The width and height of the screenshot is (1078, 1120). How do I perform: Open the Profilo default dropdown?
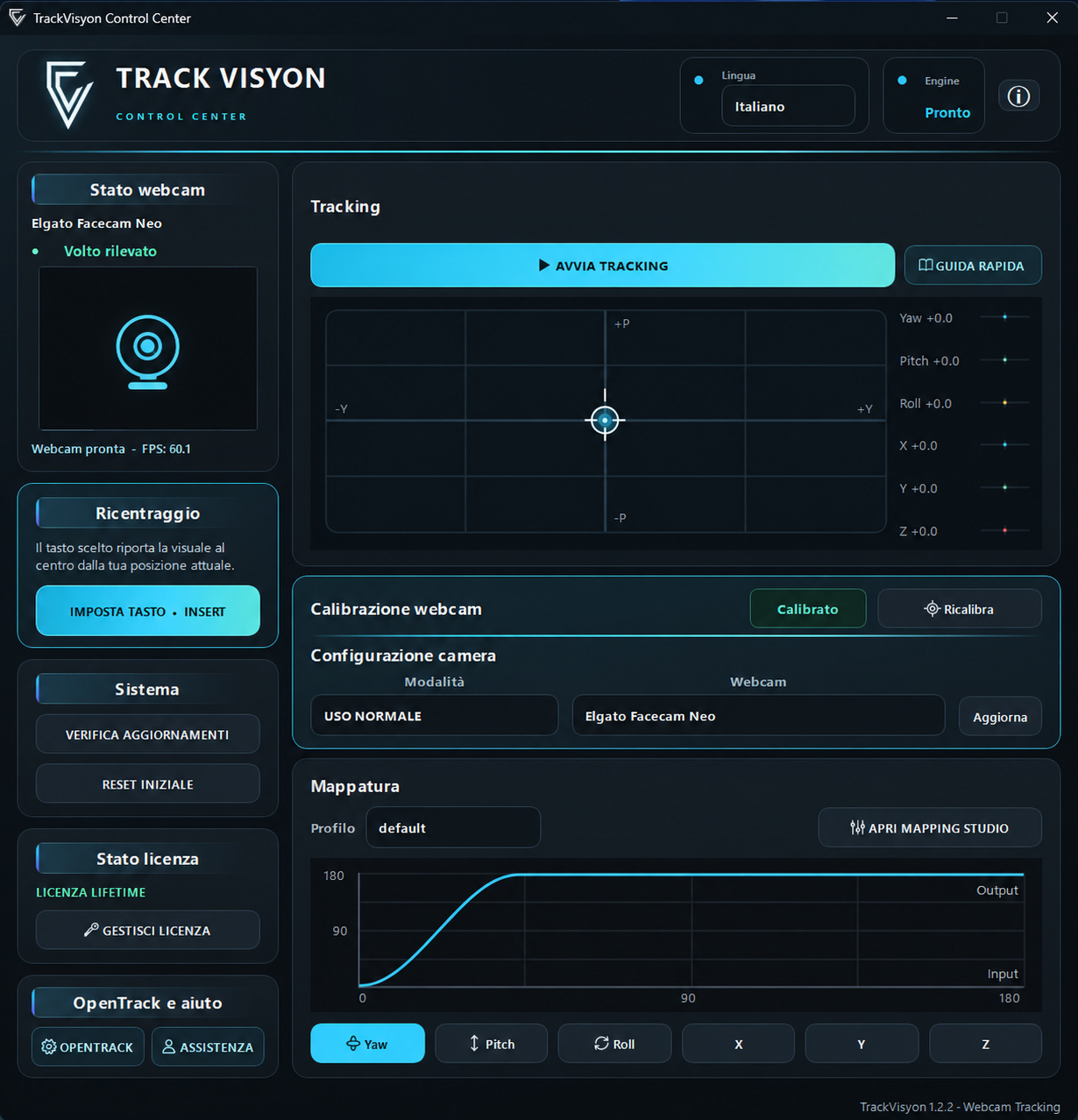click(453, 827)
